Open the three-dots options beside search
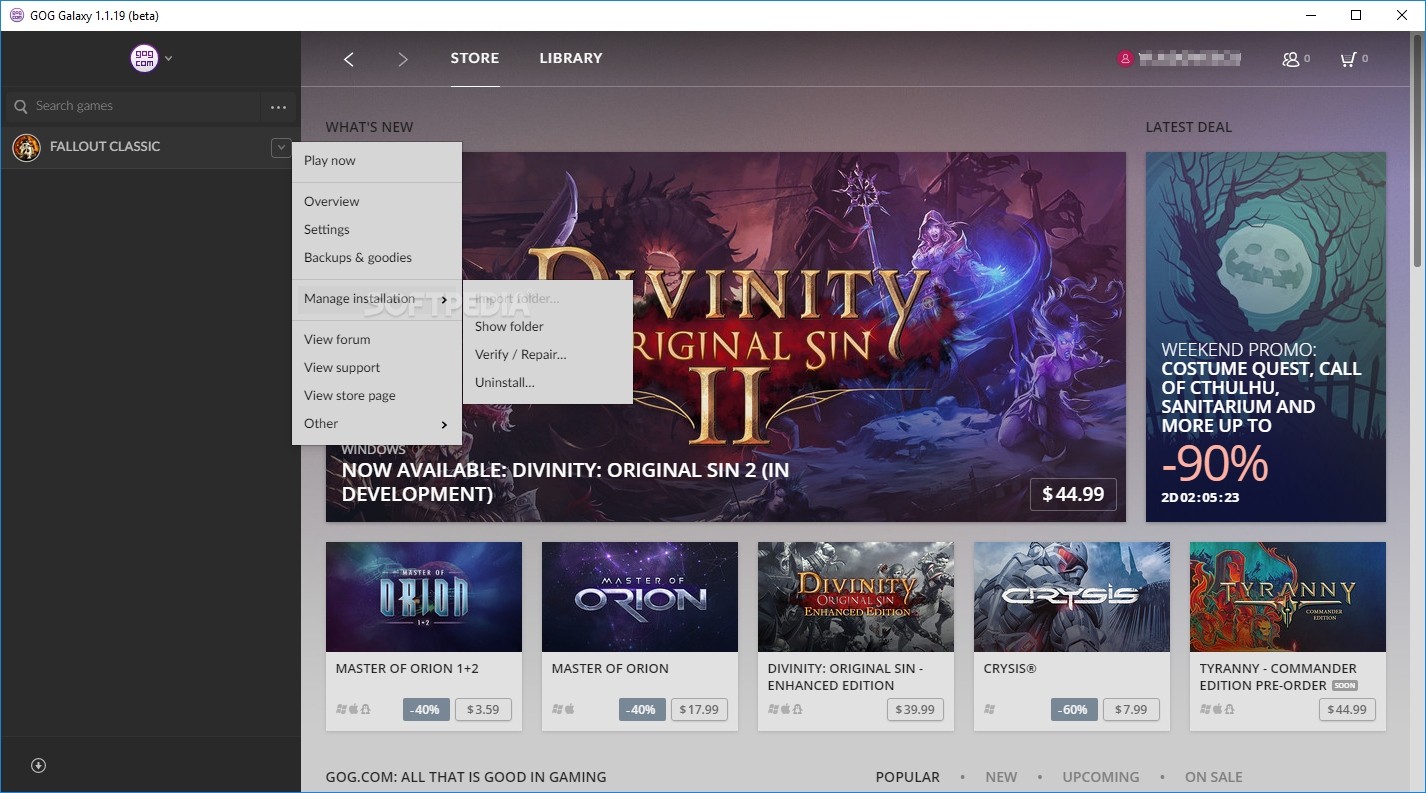 pos(278,107)
